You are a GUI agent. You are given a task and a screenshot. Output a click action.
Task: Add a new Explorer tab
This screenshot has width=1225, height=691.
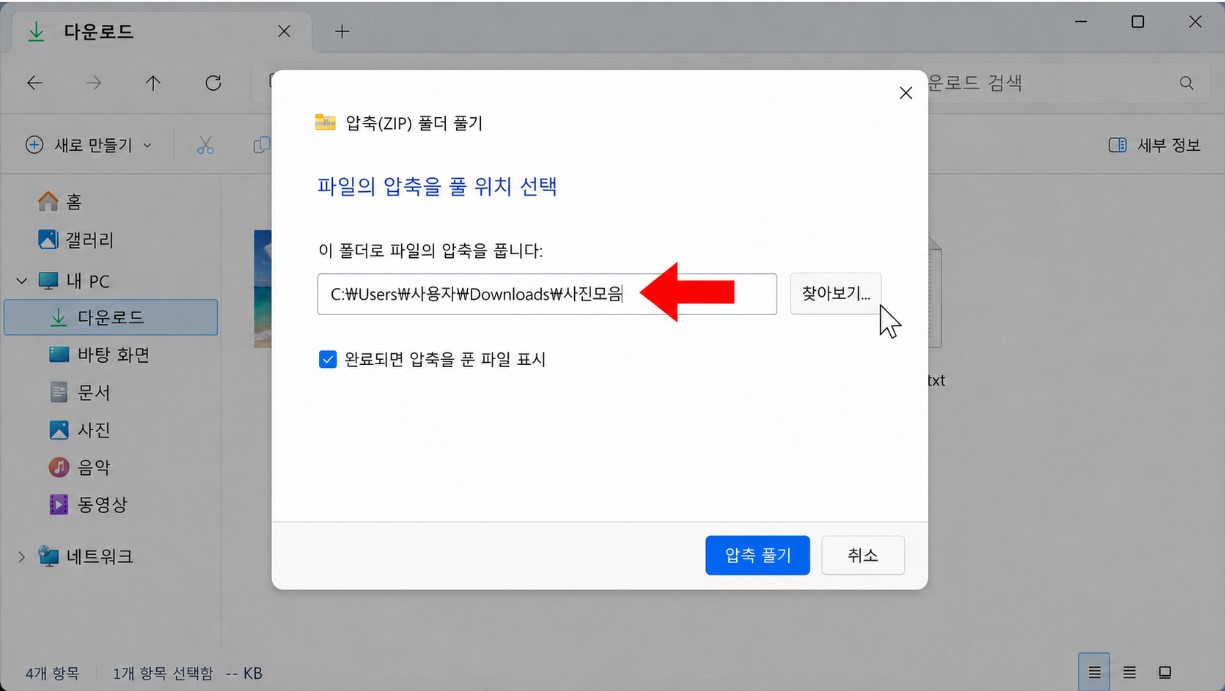(342, 32)
